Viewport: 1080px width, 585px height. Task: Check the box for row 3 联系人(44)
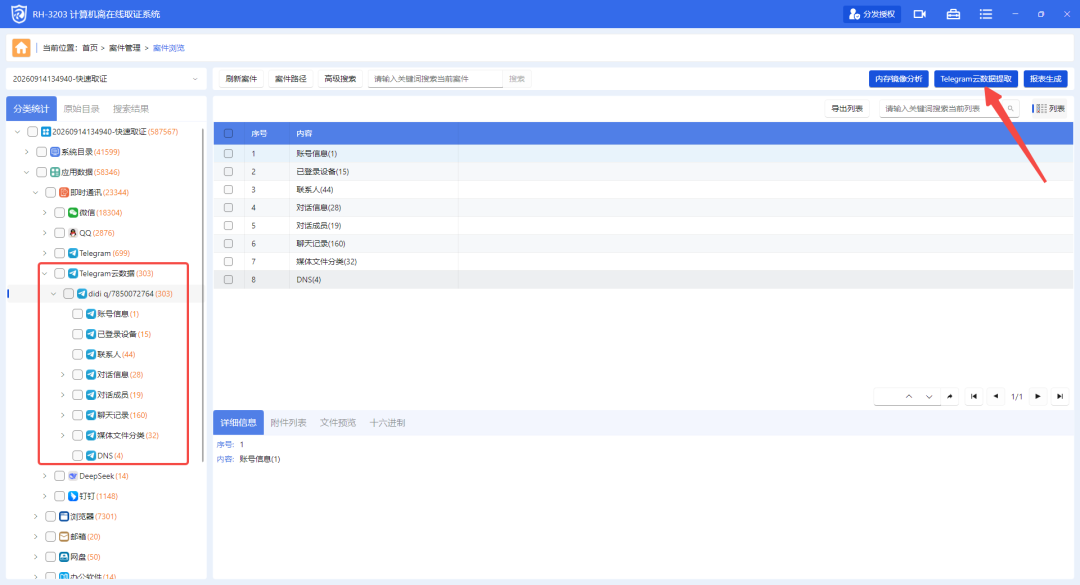(x=229, y=189)
